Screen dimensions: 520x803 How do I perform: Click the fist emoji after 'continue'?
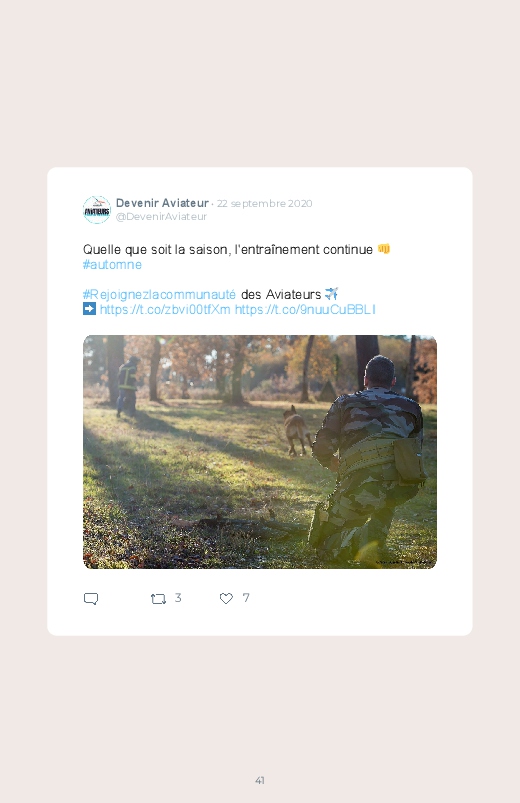pyautogui.click(x=384, y=249)
